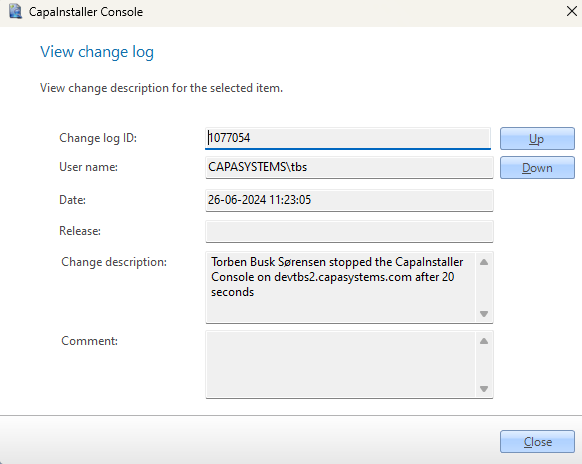Click the 'Change description:' label
The image size is (582, 464).
click(114, 262)
